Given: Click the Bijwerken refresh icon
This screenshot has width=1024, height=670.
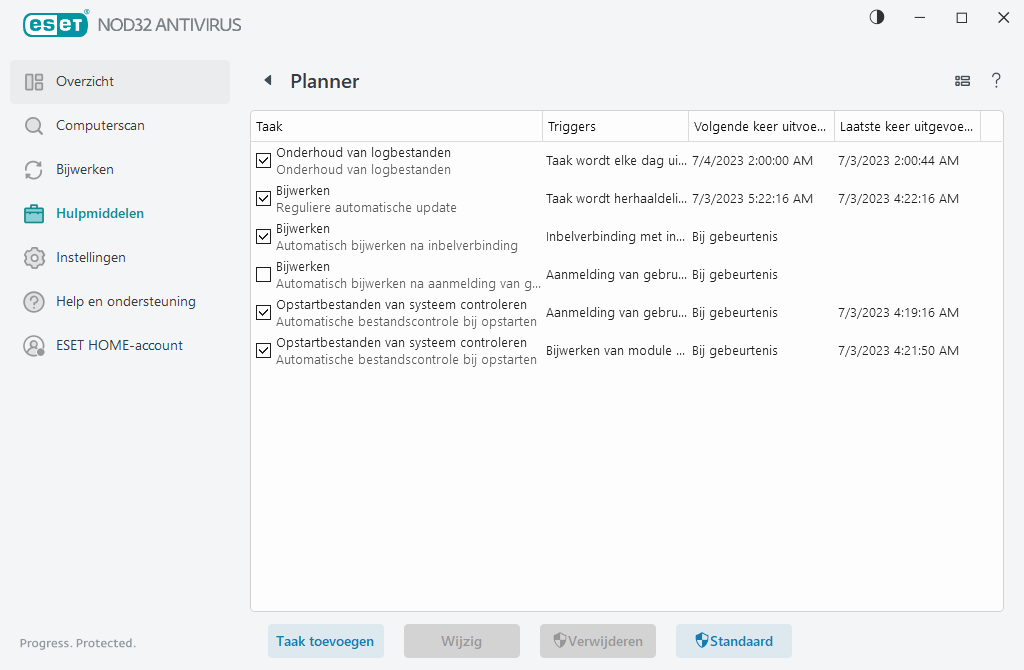Looking at the screenshot, I should [x=34, y=169].
